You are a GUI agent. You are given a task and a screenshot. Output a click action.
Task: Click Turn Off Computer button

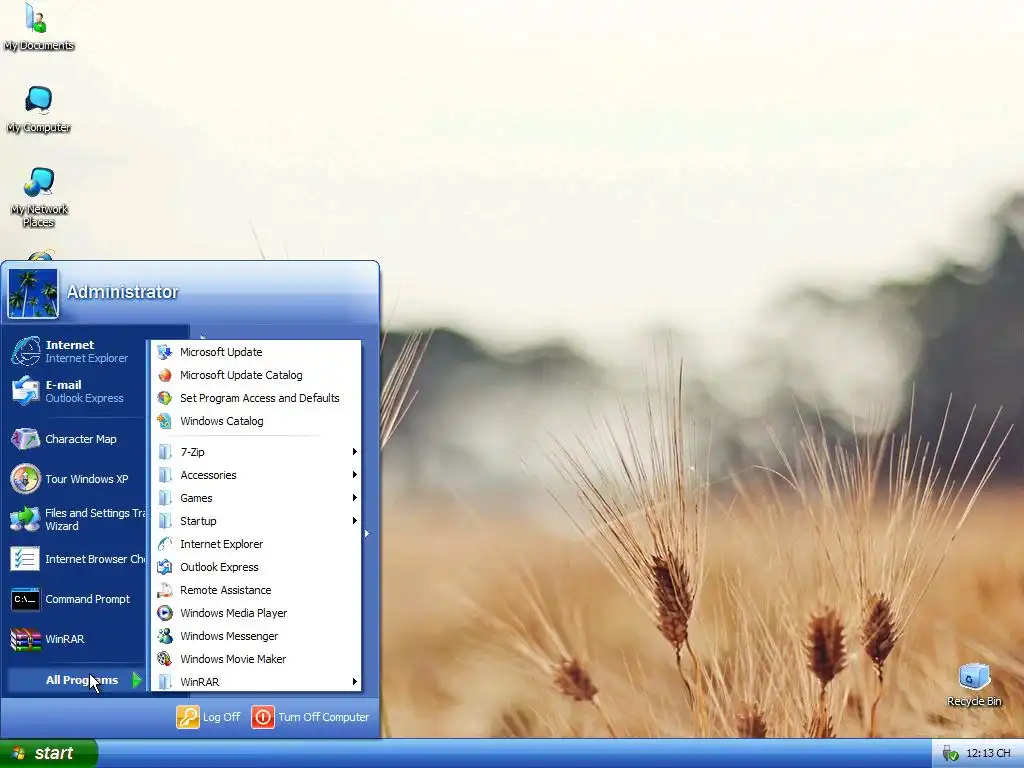311,717
